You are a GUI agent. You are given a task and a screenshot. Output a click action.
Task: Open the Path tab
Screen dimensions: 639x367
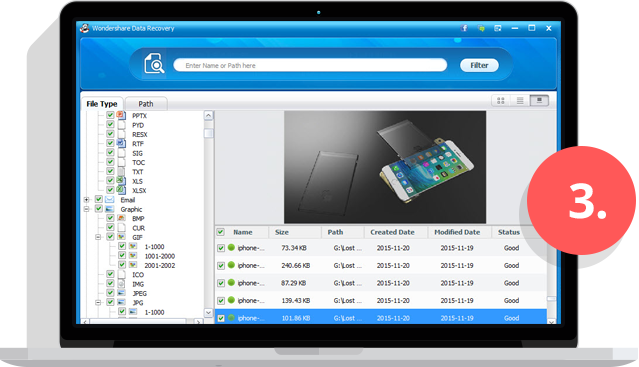tap(146, 104)
